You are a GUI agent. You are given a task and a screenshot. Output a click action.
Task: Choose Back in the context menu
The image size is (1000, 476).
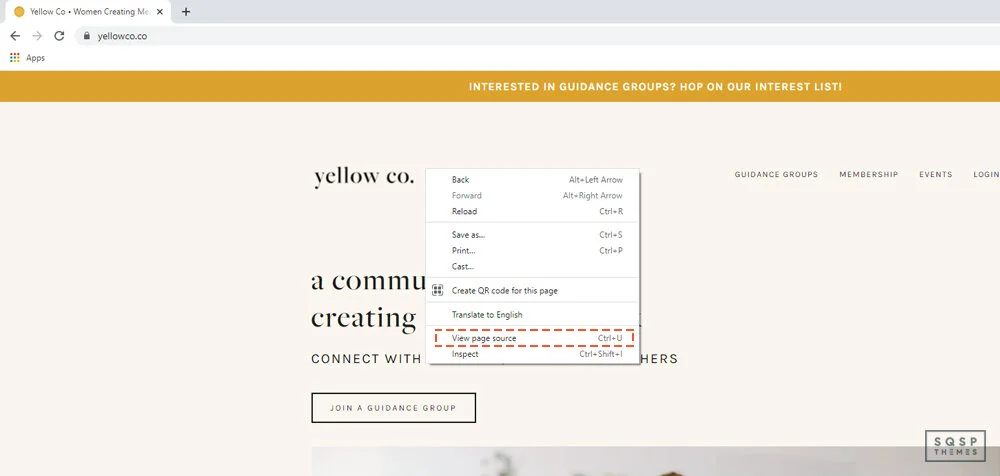tap(533, 180)
